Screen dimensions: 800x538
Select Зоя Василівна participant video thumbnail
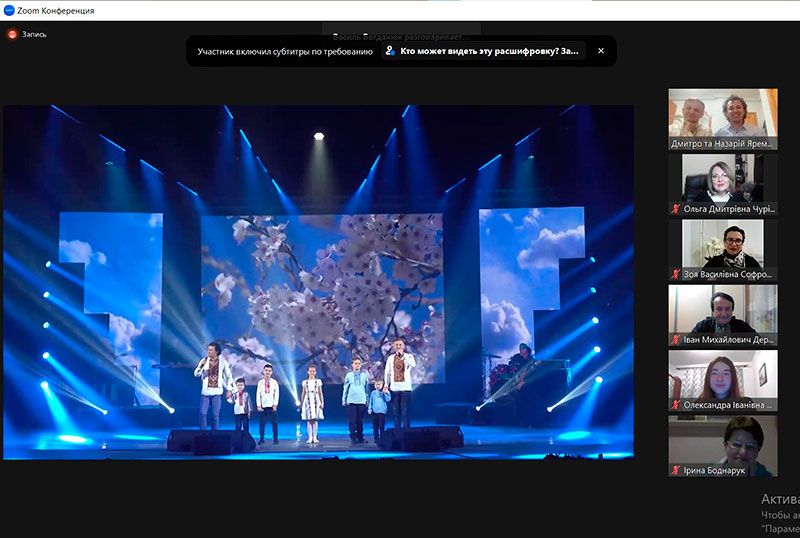[x=723, y=250]
